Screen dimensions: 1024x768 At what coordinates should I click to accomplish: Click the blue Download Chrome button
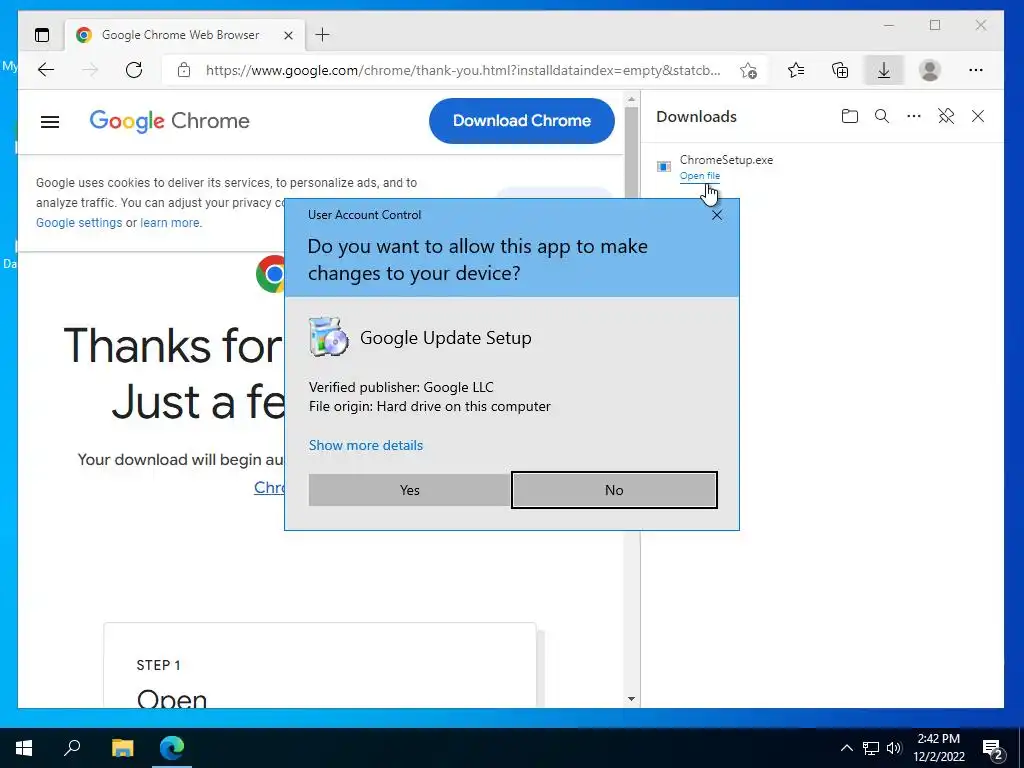pos(522,121)
